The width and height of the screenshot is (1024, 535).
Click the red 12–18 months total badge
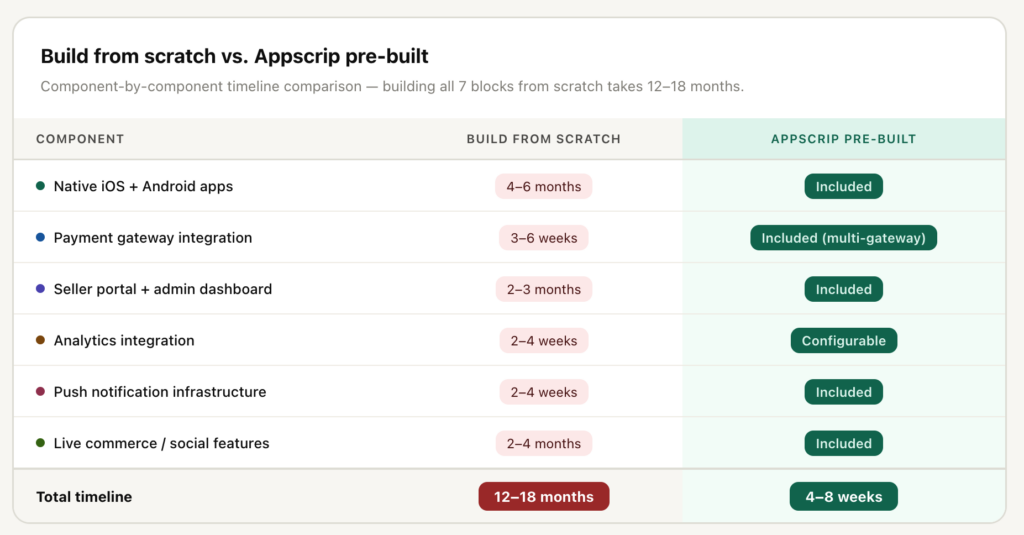543,496
